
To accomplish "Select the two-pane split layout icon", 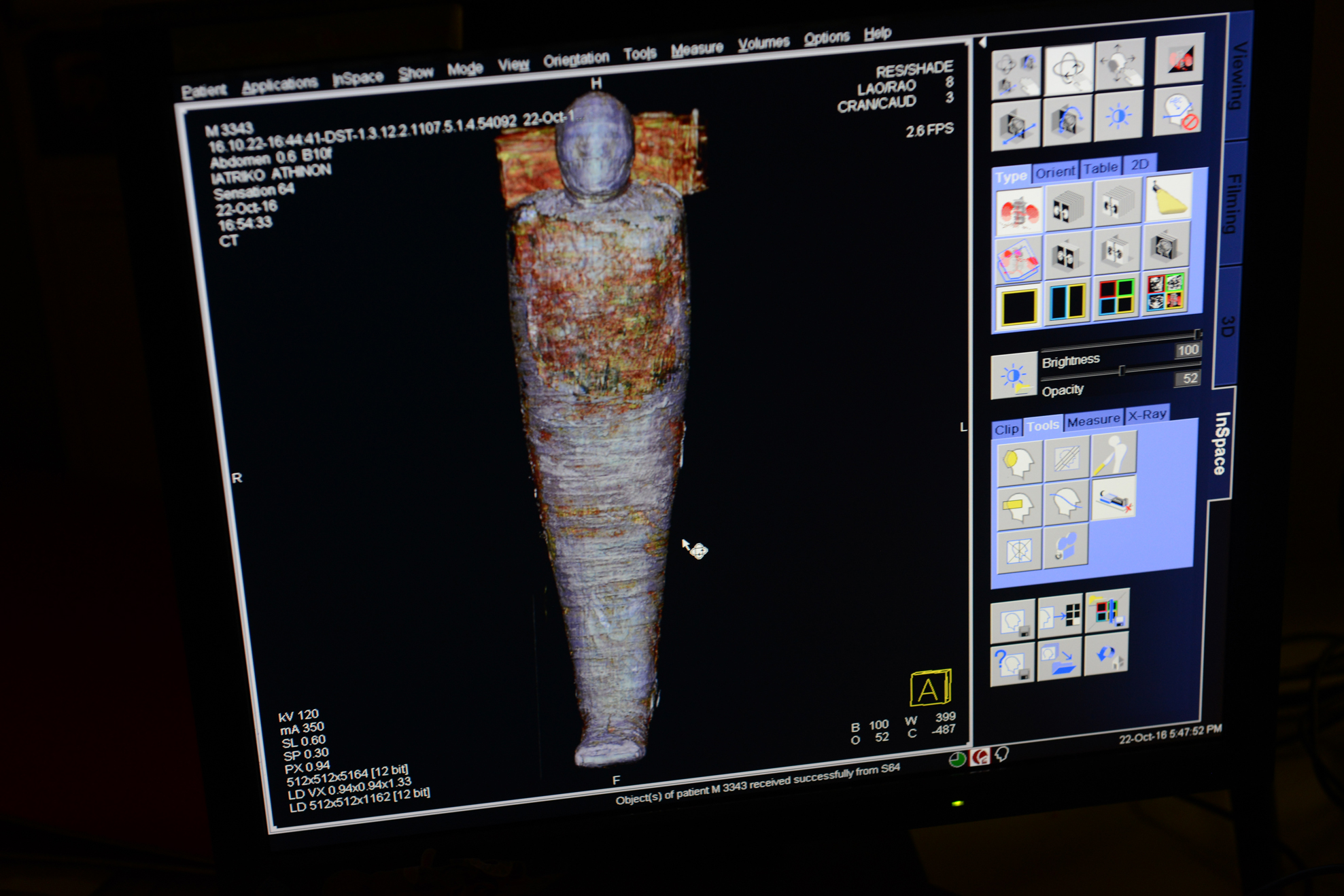I will (x=1067, y=301).
